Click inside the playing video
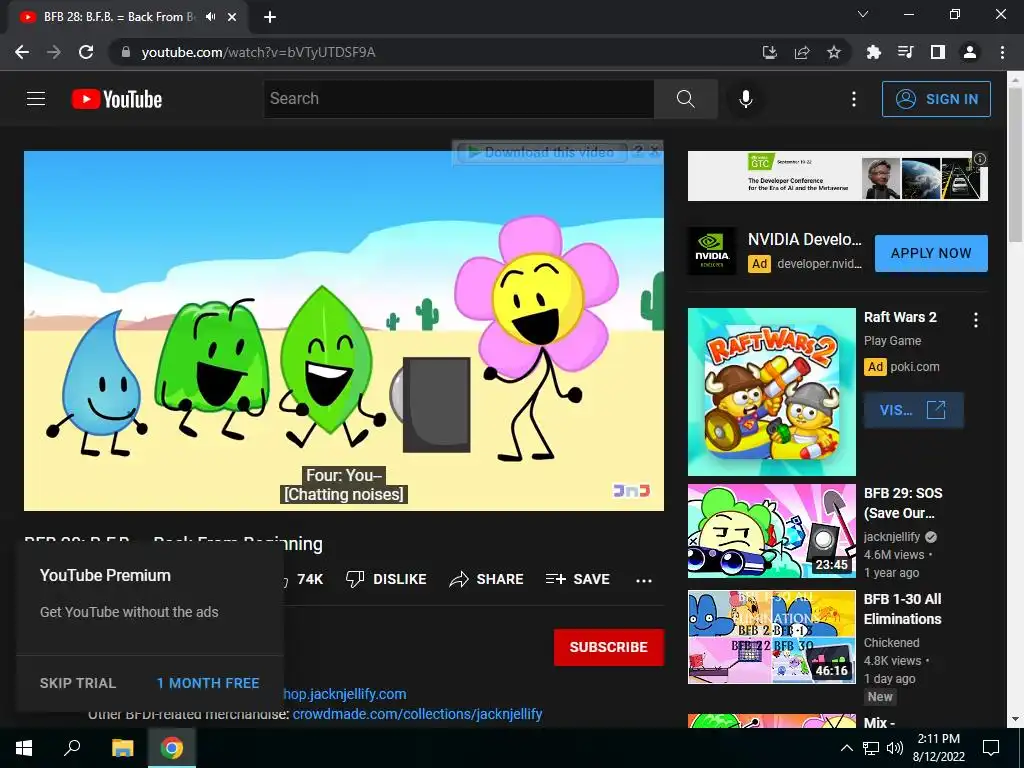Viewport: 1024px width, 768px height. click(344, 330)
